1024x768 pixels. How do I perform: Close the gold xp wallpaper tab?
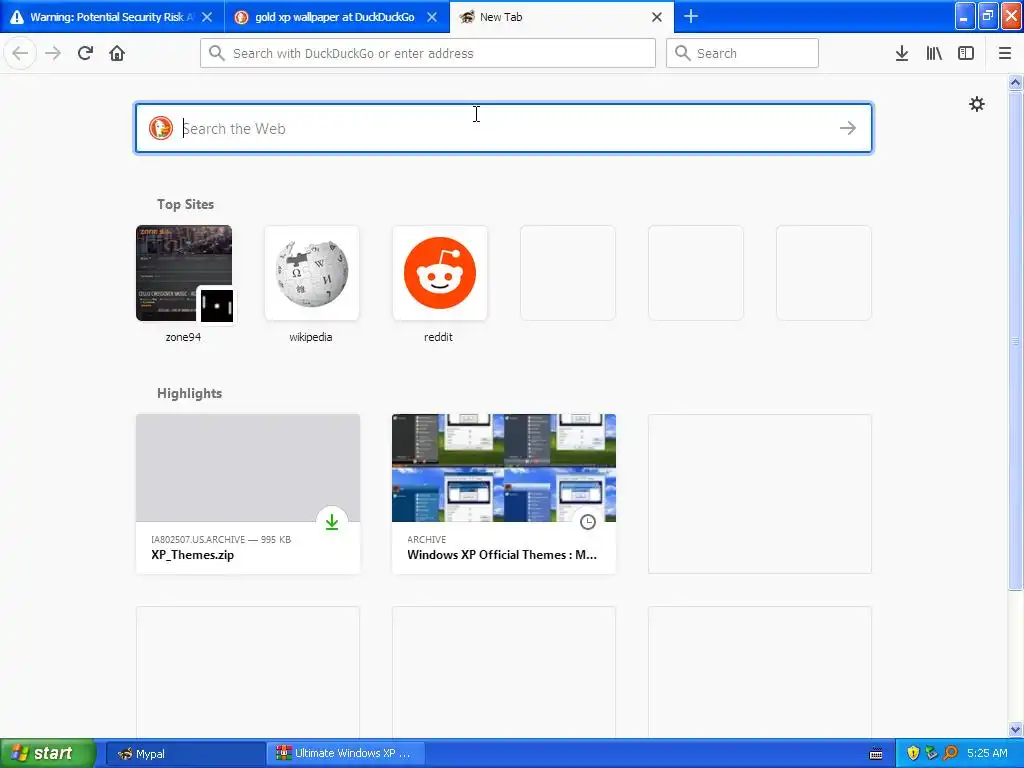pyautogui.click(x=432, y=17)
